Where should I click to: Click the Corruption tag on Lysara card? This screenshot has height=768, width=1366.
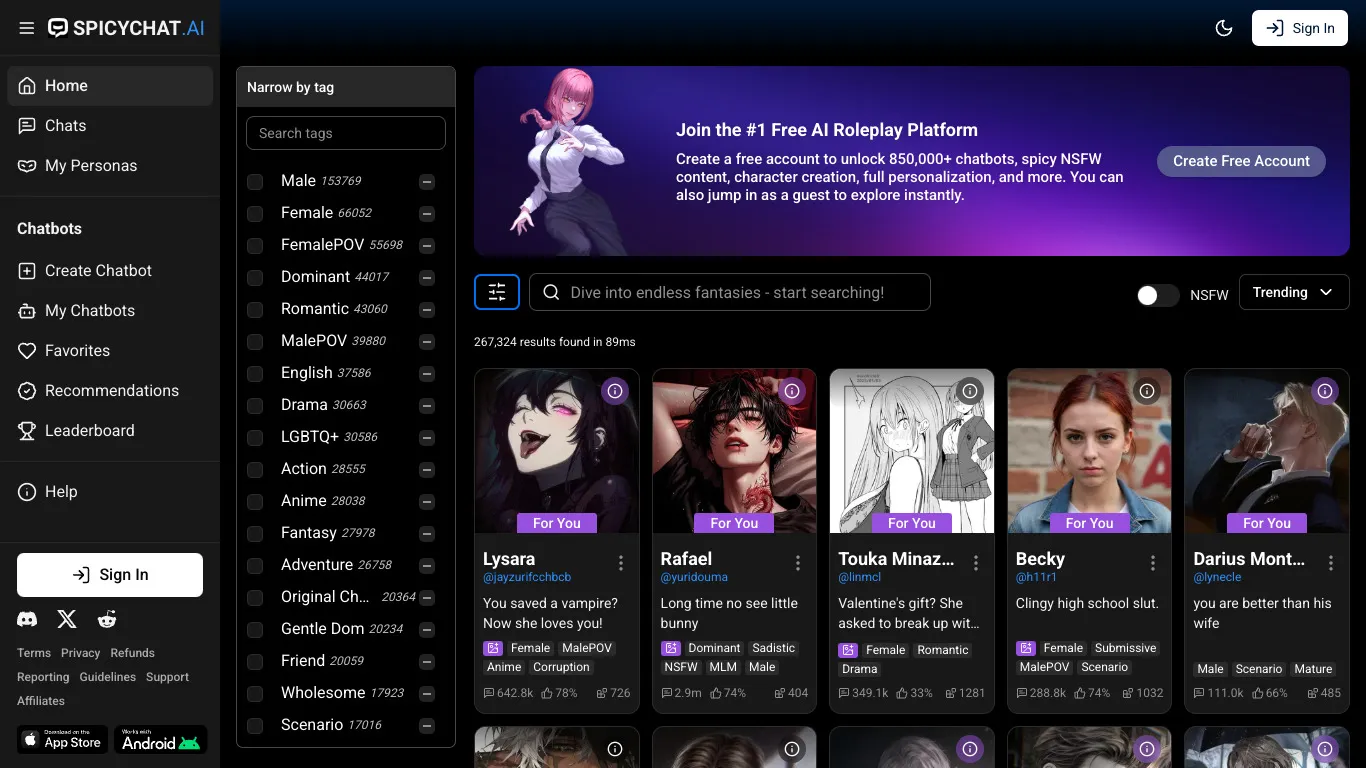[562, 667]
